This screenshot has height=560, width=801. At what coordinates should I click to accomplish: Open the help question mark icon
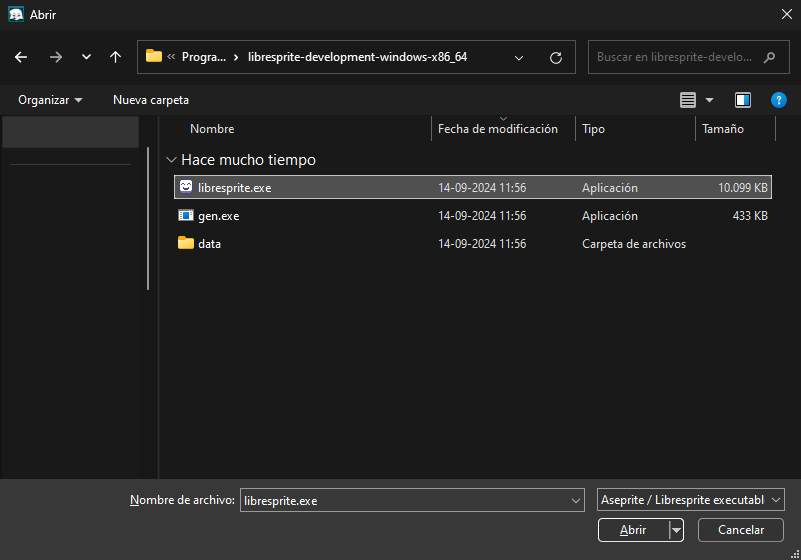[x=778, y=100]
